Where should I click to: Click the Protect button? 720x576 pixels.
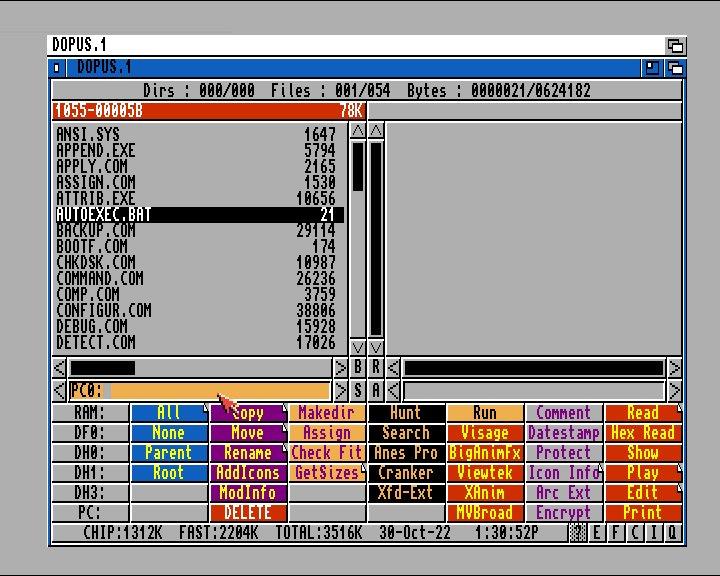564,452
